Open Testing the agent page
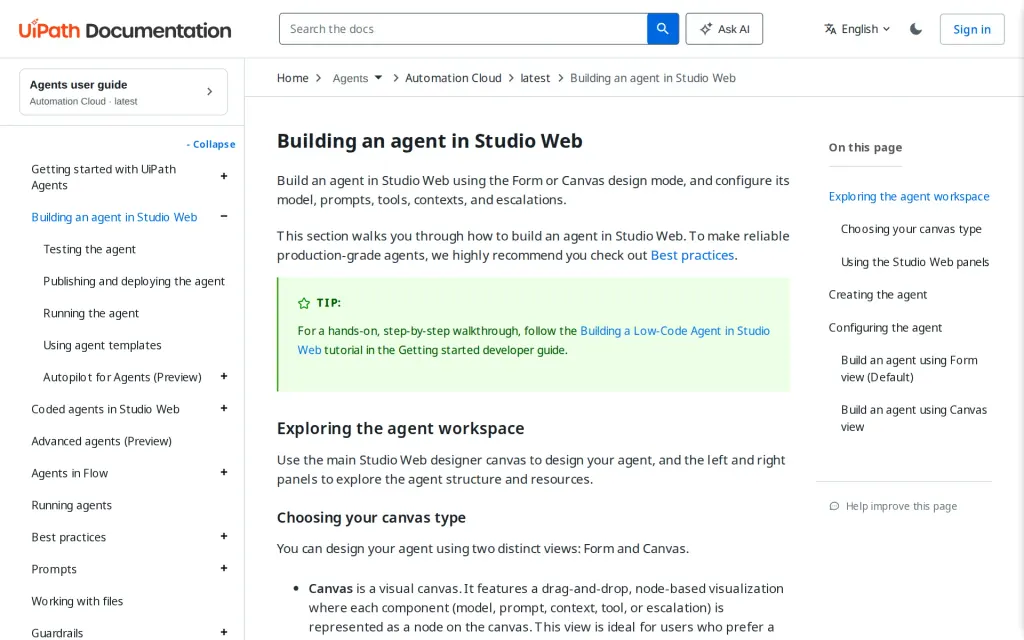Viewport: 1024px width, 640px height. pos(89,249)
